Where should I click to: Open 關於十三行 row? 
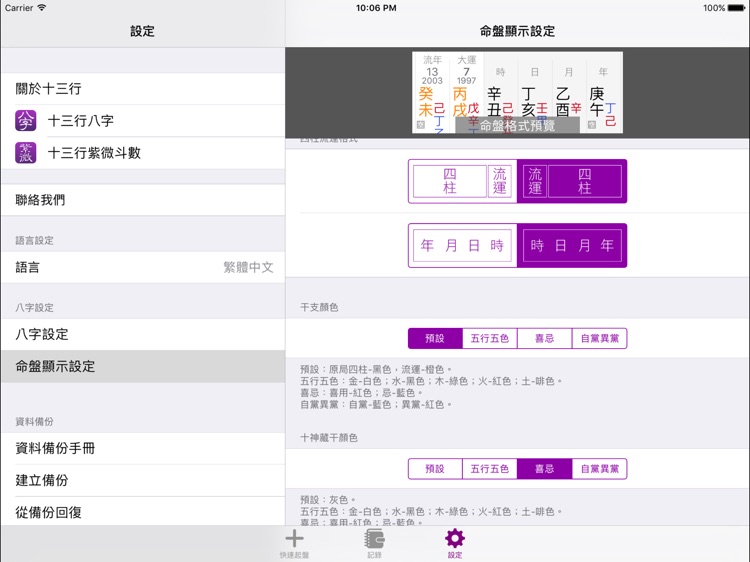(x=143, y=88)
